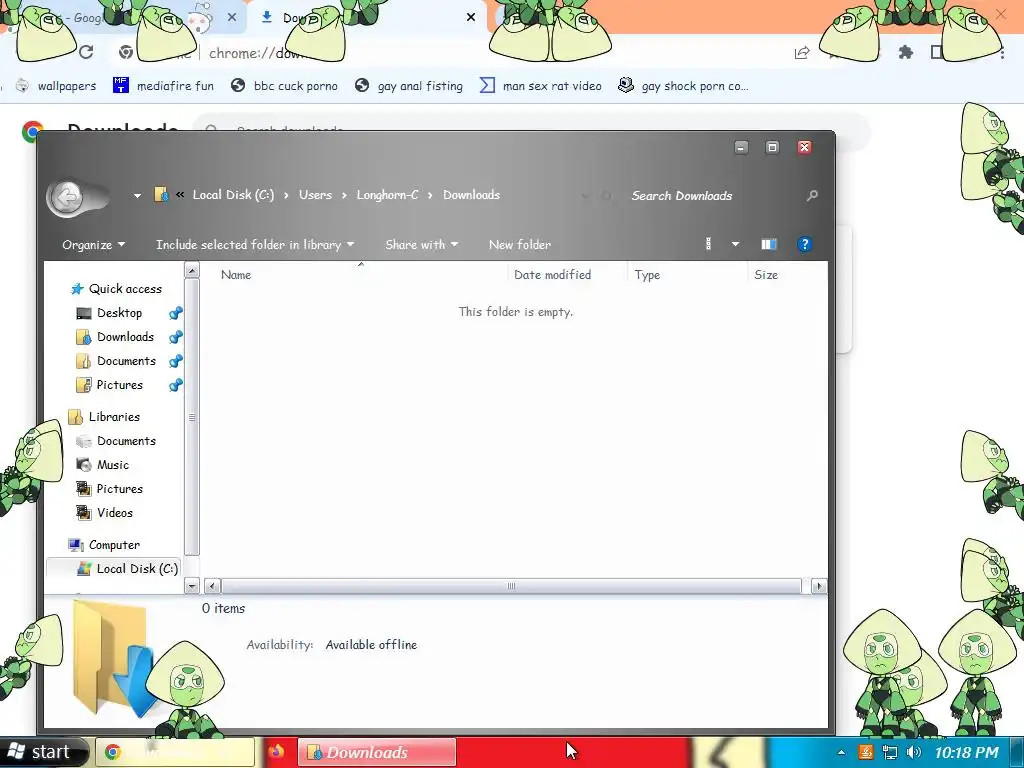Image resolution: width=1024 pixels, height=768 pixels.
Task: Open the Share with menu
Action: [x=421, y=245]
